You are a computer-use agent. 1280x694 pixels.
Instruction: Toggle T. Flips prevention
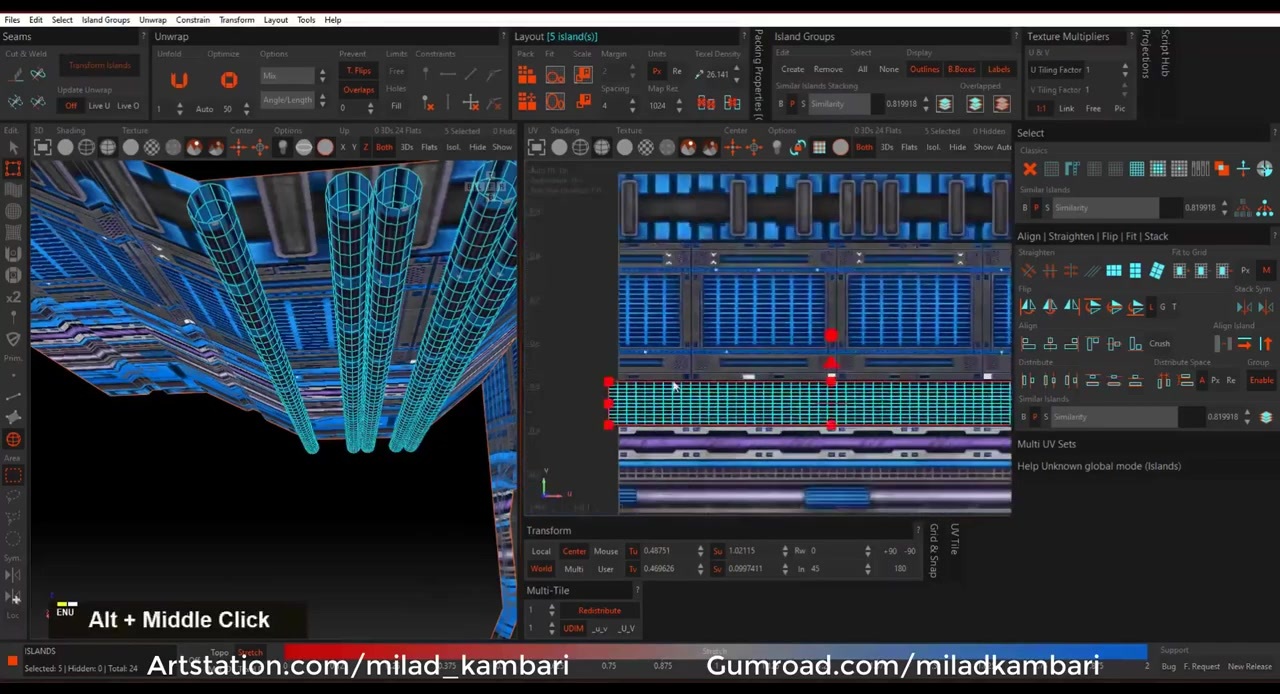(359, 71)
